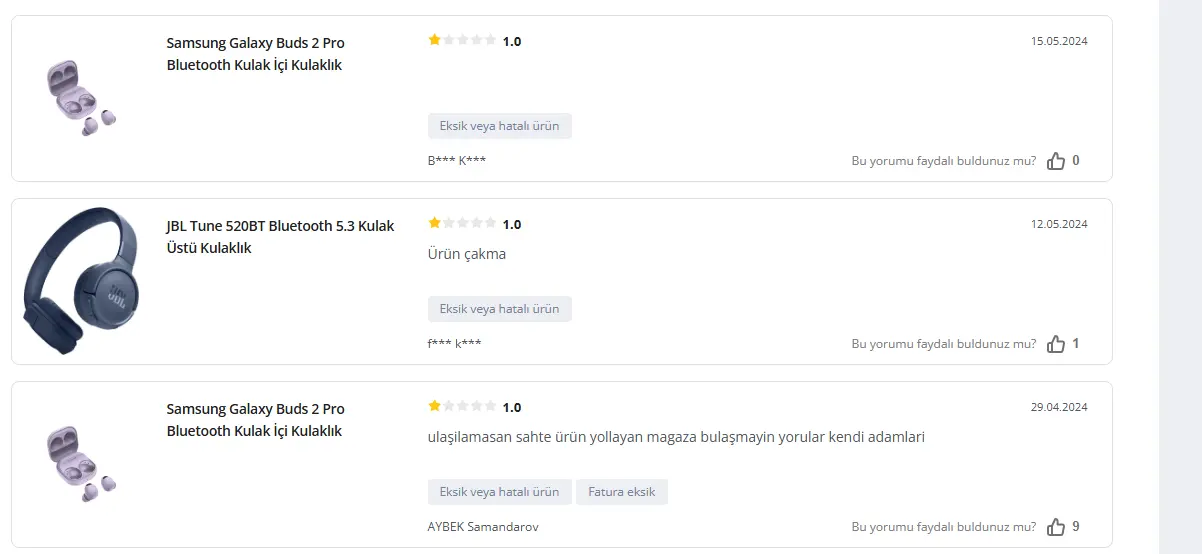The image size is (1202, 554).
Task: Click the date 12.05.2024
Action: [x=1059, y=224]
